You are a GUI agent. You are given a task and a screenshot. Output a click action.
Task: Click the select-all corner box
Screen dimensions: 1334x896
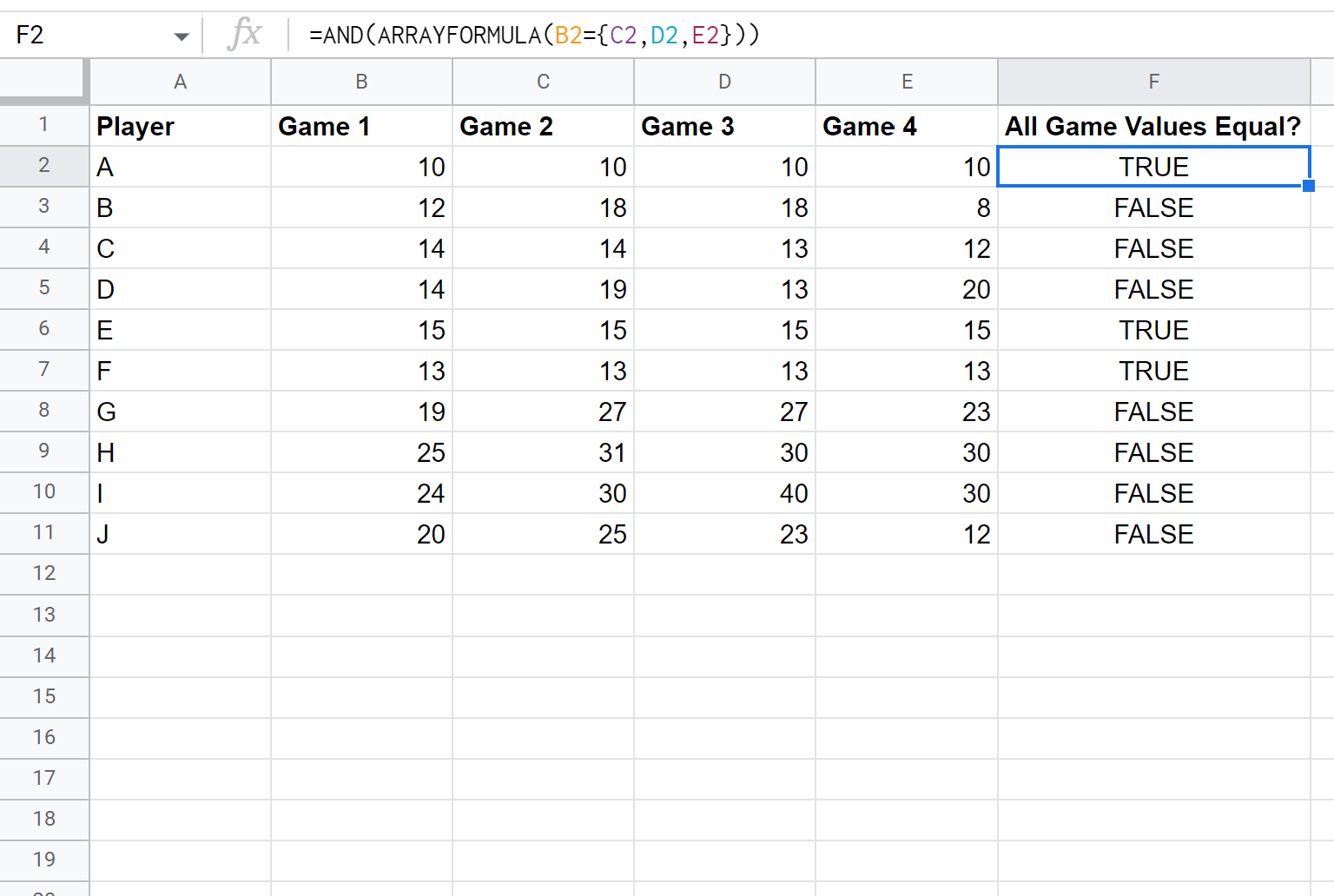43,82
